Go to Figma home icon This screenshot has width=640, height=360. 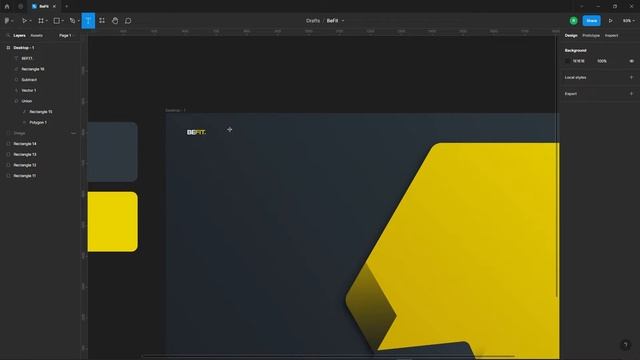click(7, 6)
